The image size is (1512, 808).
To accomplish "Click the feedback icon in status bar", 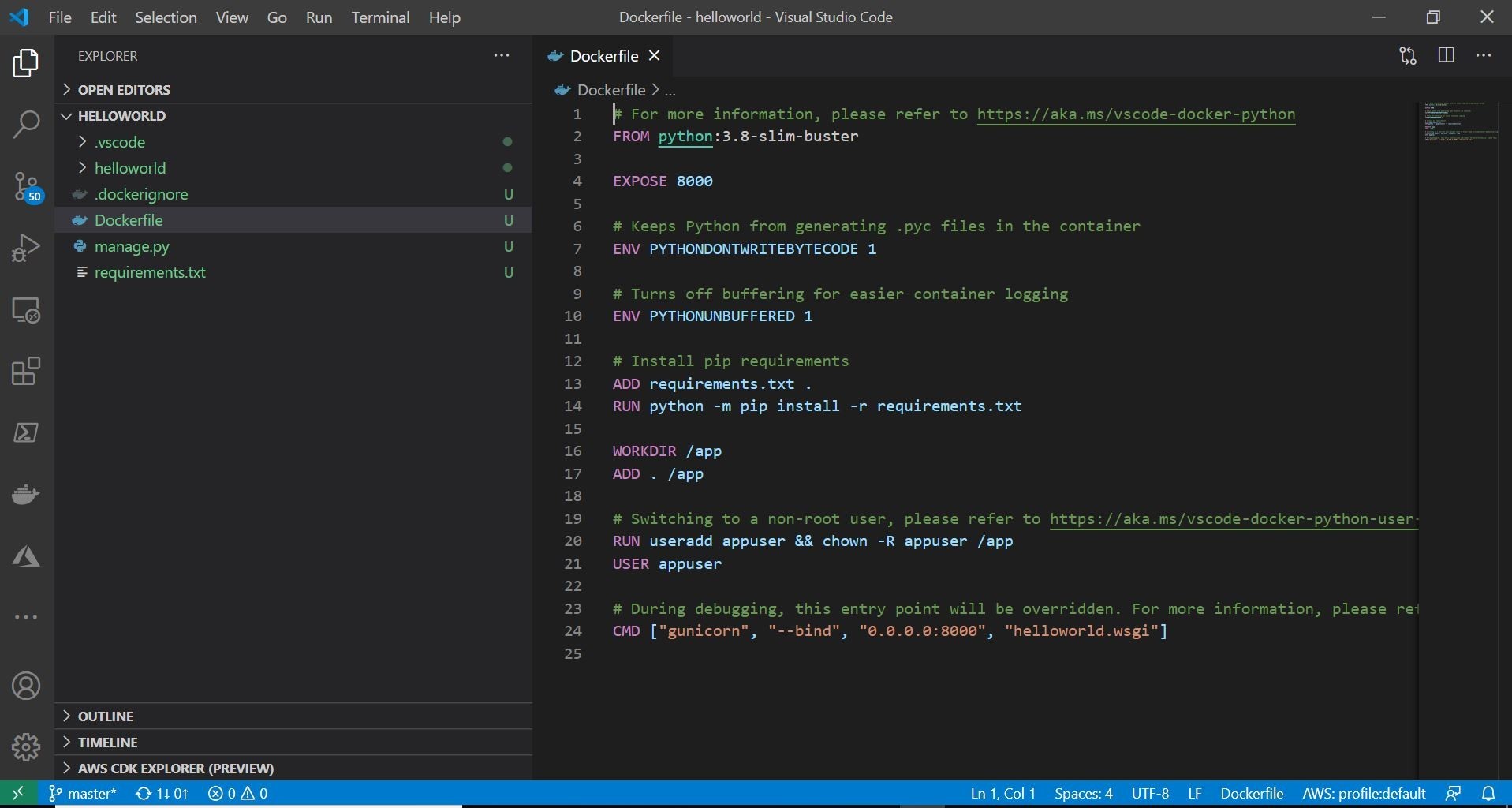I will [x=1453, y=793].
